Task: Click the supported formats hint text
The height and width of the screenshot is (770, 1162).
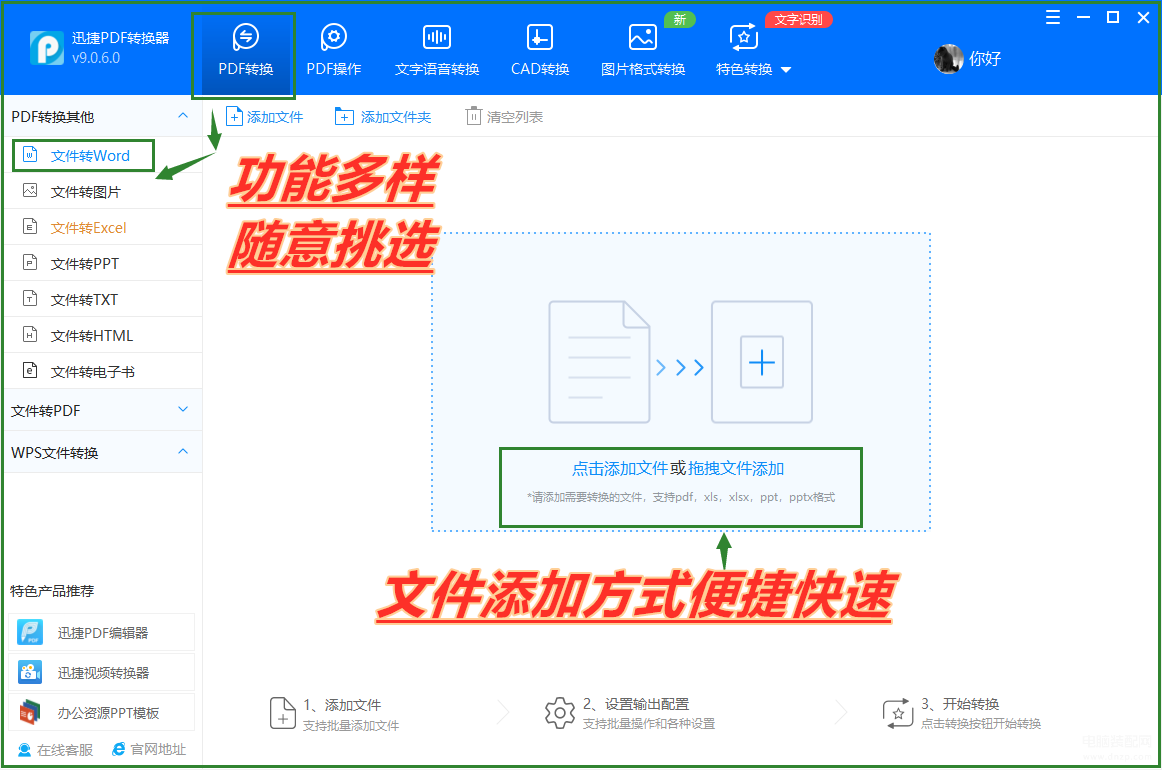Action: point(681,497)
